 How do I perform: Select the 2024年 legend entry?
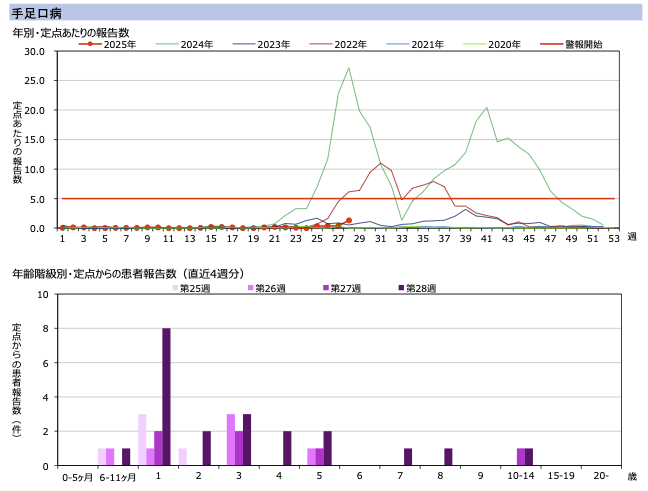tap(184, 44)
